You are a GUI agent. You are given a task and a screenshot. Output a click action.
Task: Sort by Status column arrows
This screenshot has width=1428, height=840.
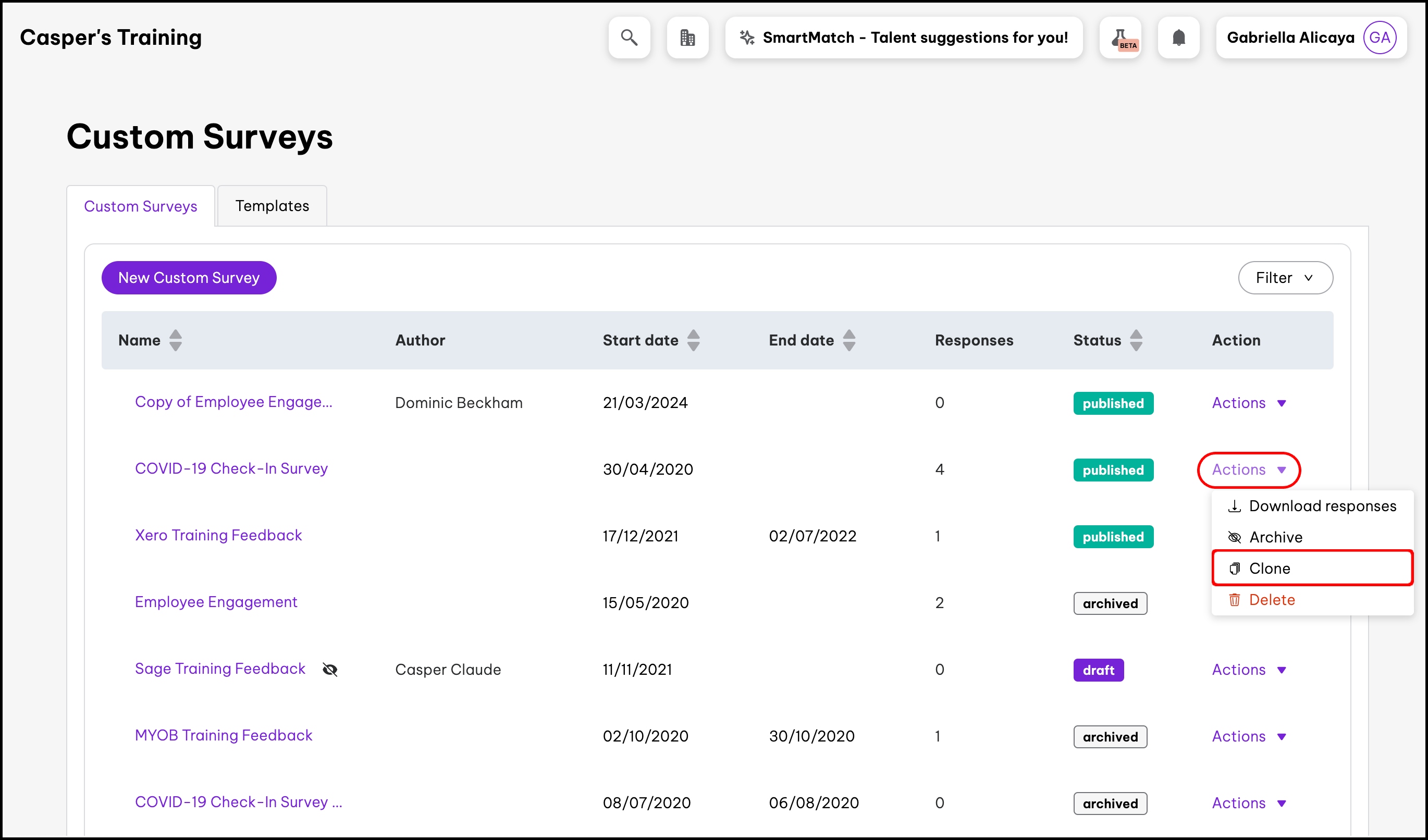[1136, 340]
